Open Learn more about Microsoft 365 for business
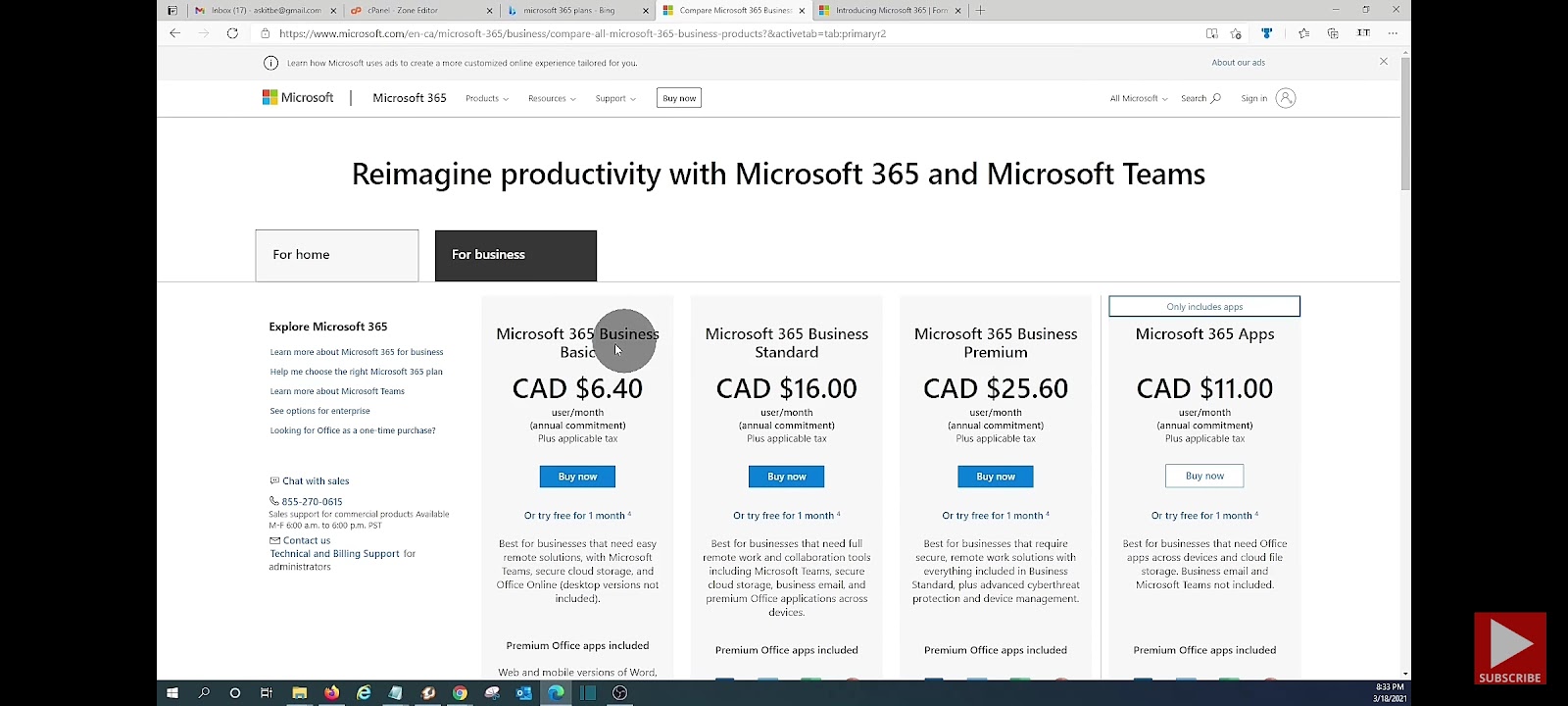Viewport: 1568px width, 706px height. (x=357, y=352)
